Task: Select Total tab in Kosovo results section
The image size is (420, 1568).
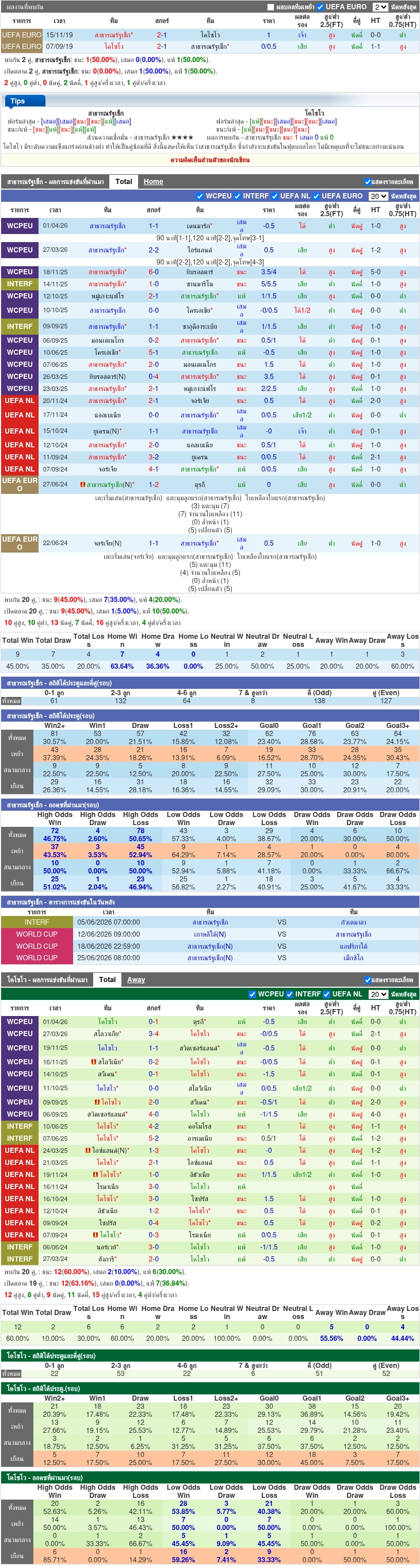Action: tap(108, 979)
